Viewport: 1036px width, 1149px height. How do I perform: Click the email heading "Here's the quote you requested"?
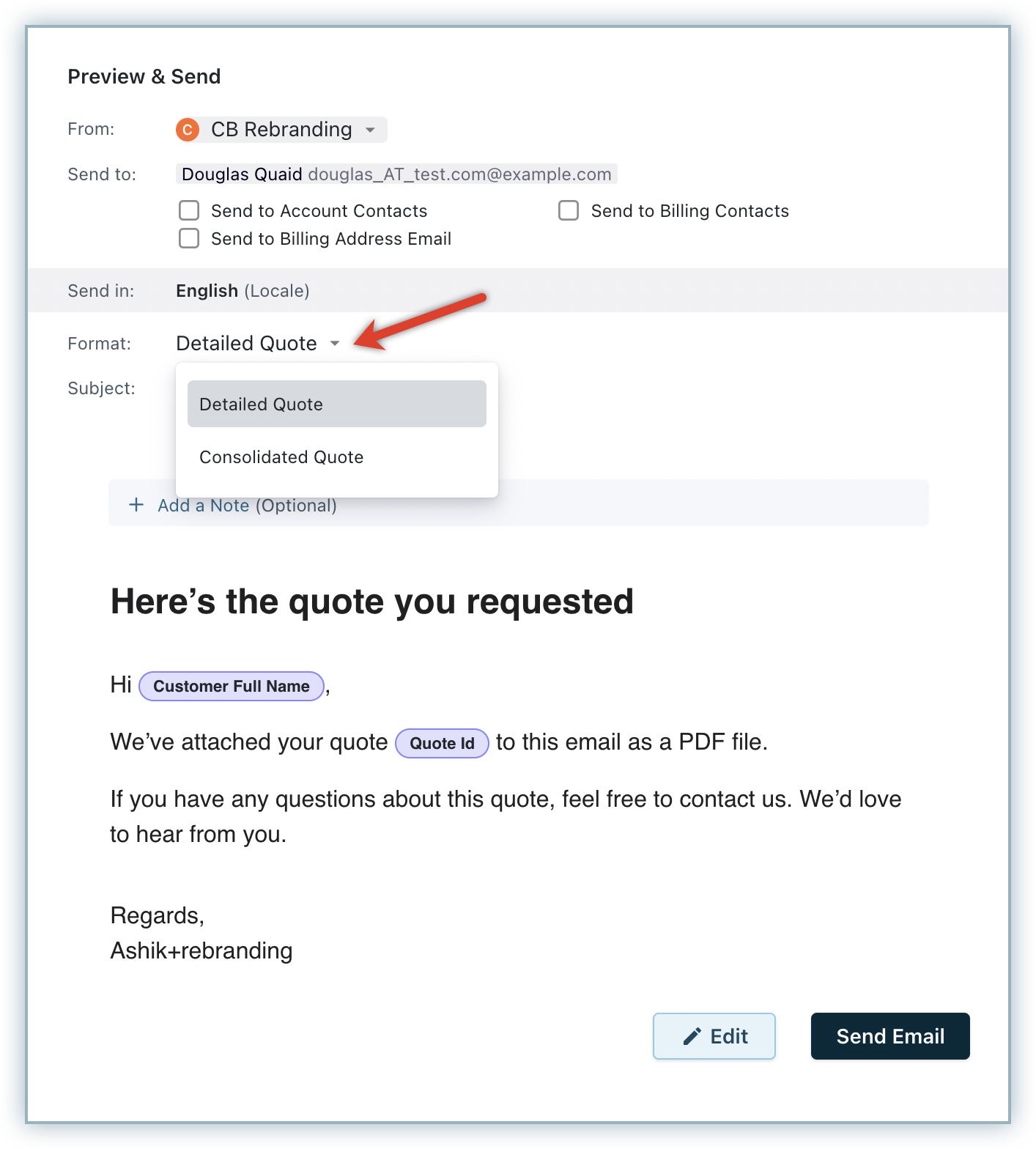click(x=371, y=602)
